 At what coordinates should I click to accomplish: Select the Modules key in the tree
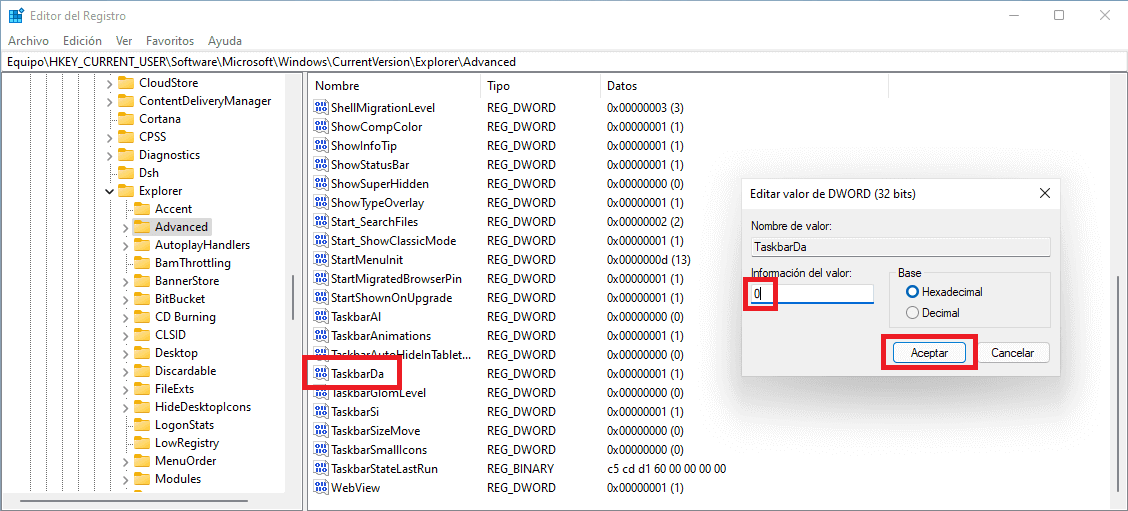point(178,479)
